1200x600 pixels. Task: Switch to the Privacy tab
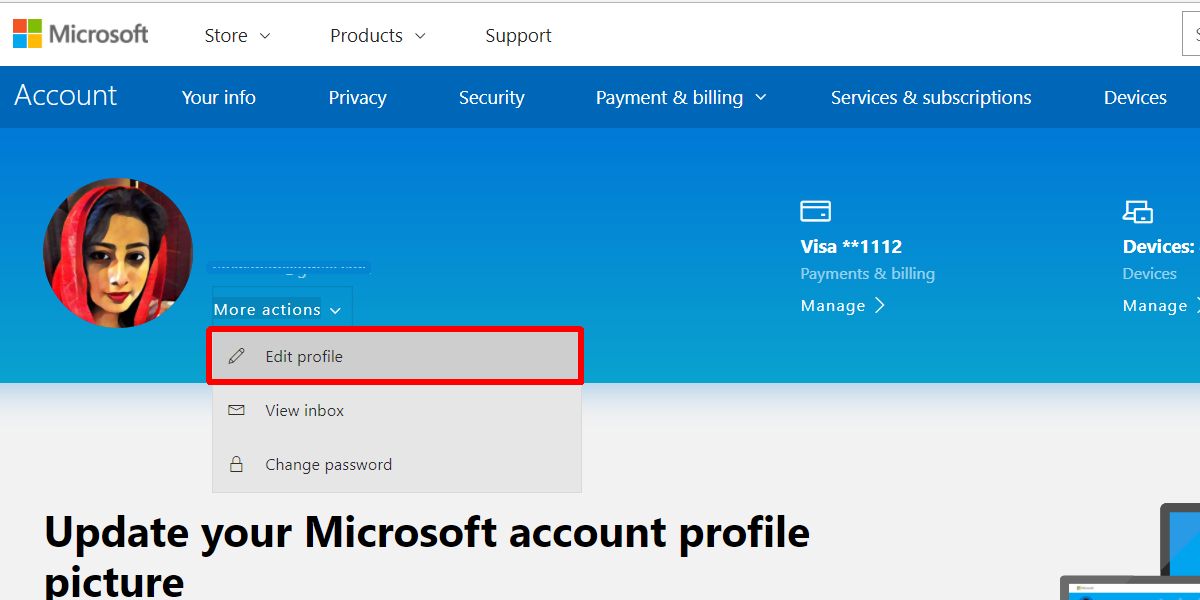(x=357, y=98)
